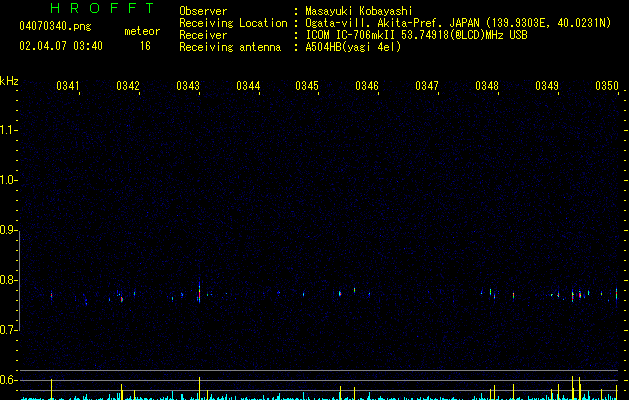This screenshot has width=629, height=400.
Task: Click the meteor label
Action: point(142,31)
